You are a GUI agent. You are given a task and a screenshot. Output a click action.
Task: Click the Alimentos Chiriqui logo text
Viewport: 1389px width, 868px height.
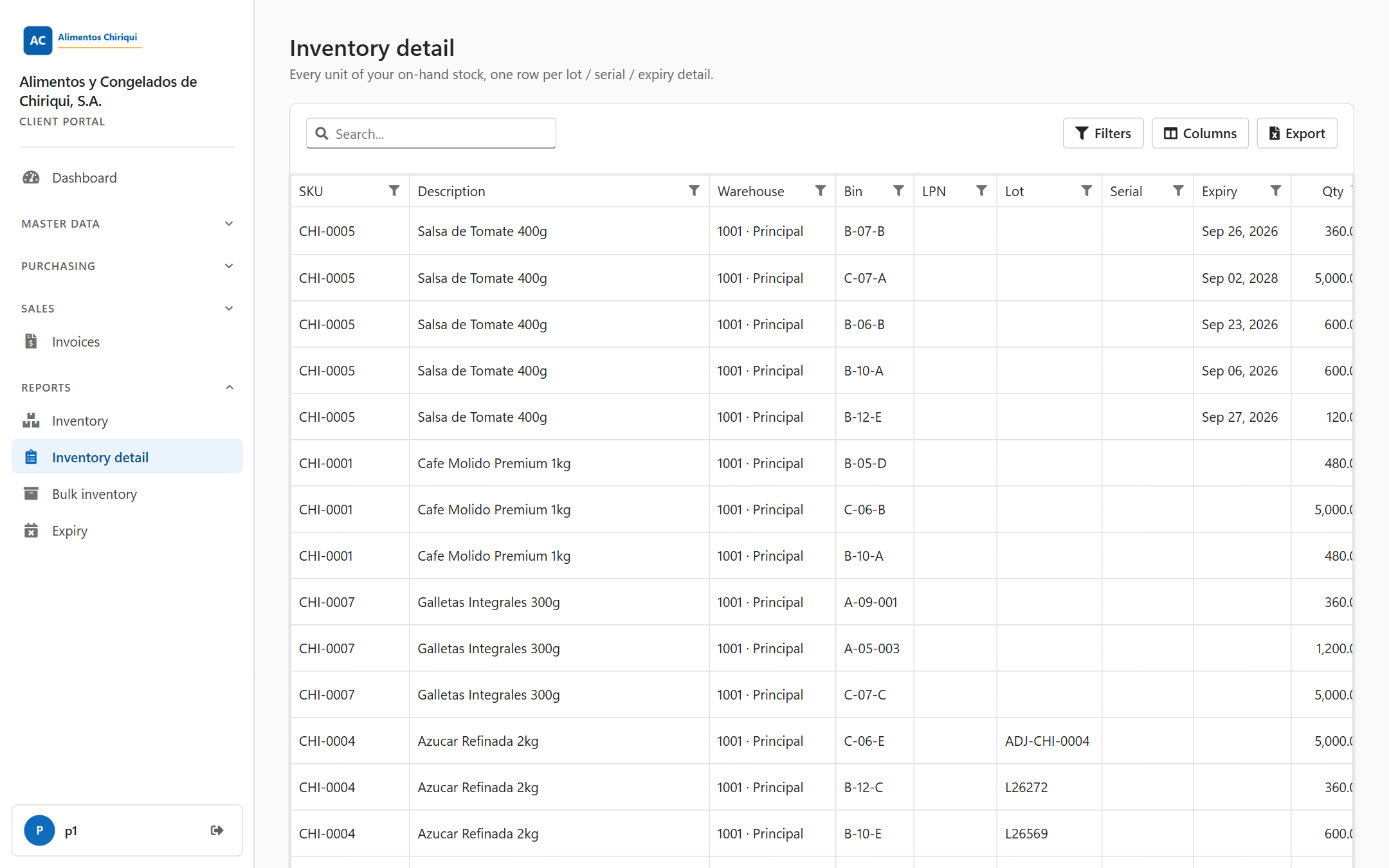[x=98, y=37]
